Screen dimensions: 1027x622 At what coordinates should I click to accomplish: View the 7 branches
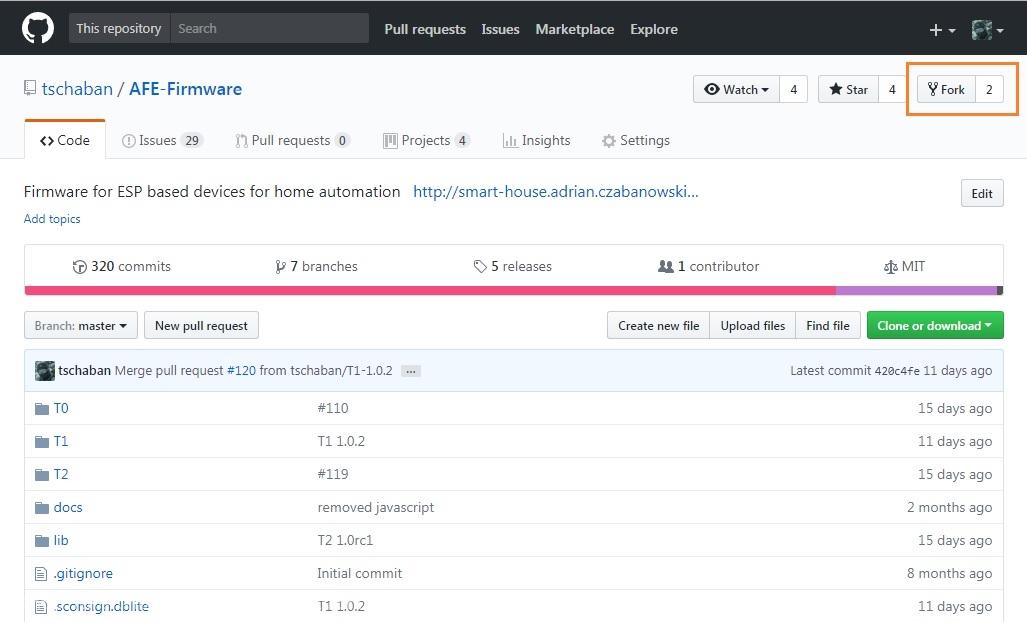click(316, 266)
